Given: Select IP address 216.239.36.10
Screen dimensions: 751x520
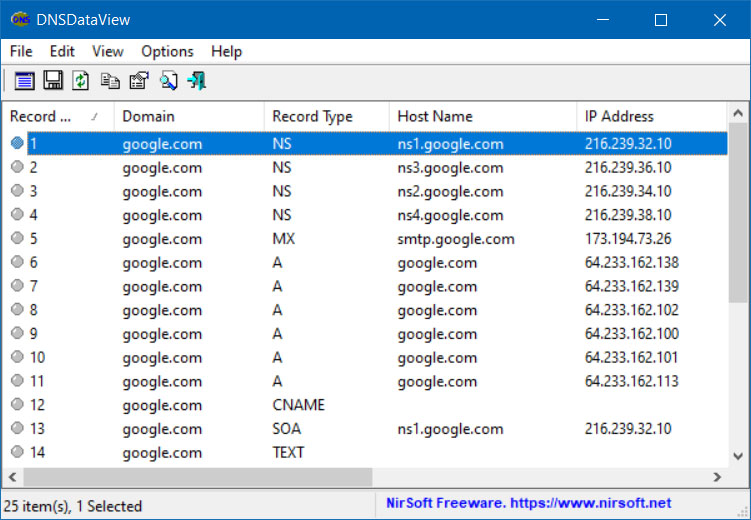Looking at the screenshot, I should [628, 167].
